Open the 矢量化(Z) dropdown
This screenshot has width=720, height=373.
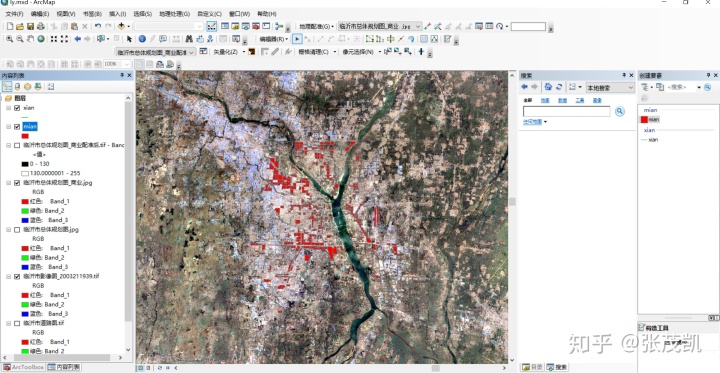[229, 52]
